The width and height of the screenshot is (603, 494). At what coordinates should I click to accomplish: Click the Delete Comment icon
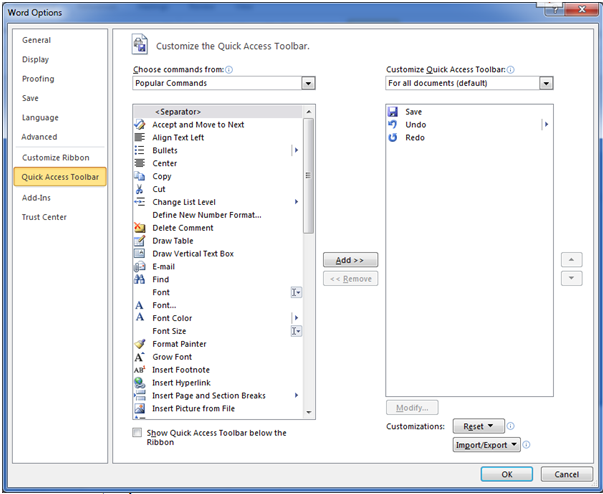[x=140, y=228]
